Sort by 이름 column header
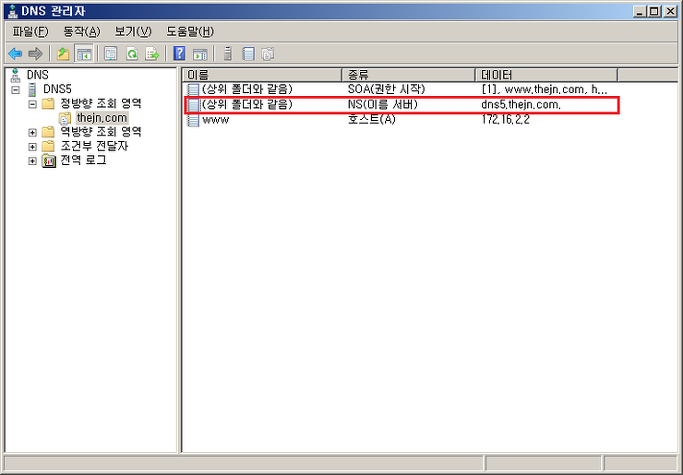 pyautogui.click(x=262, y=75)
